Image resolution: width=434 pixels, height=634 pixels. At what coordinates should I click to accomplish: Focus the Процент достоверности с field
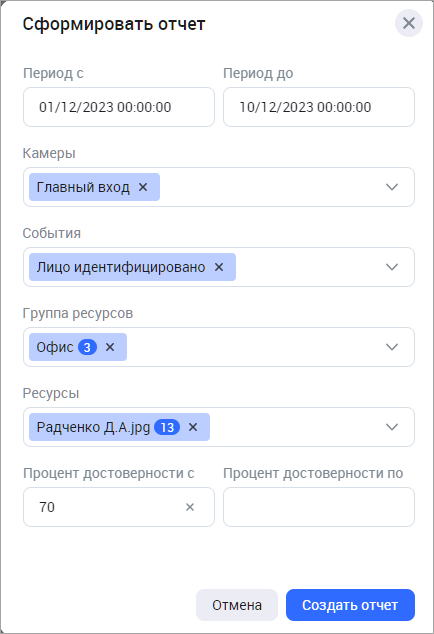click(119, 507)
